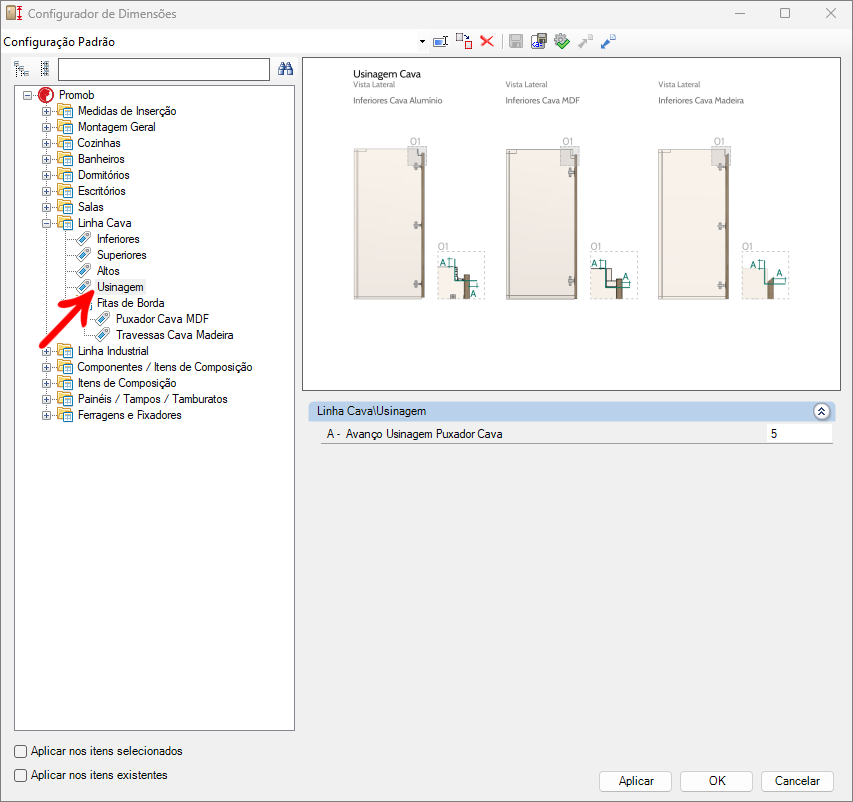This screenshot has width=853, height=802.
Task: Click the gear with green checkmark icon
Action: click(x=561, y=41)
